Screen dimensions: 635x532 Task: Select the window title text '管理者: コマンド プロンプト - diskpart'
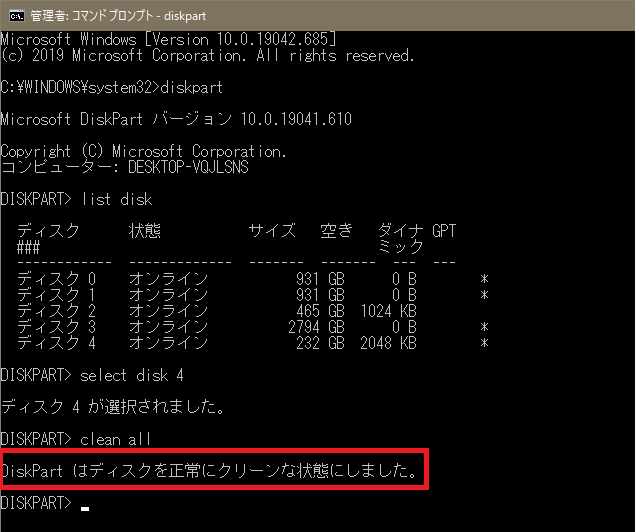click(x=118, y=16)
